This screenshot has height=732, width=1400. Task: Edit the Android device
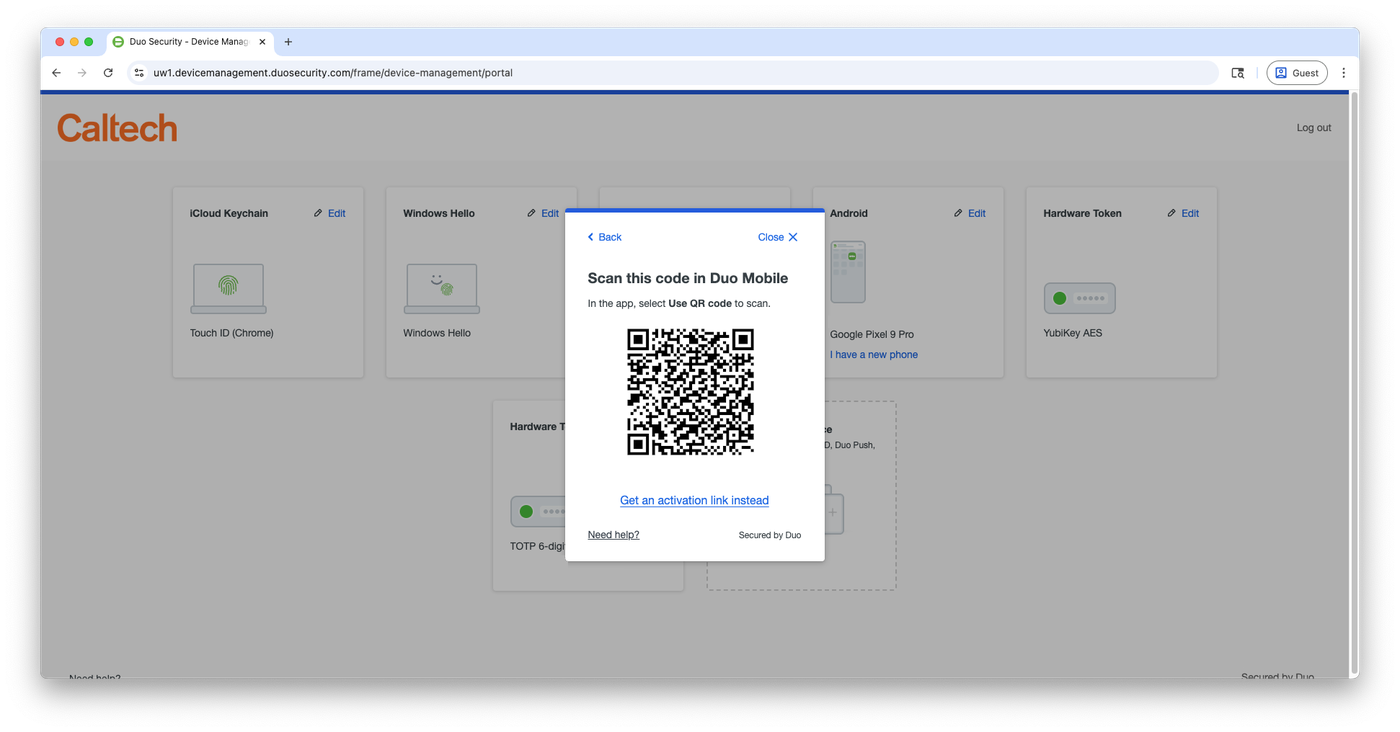pos(970,213)
